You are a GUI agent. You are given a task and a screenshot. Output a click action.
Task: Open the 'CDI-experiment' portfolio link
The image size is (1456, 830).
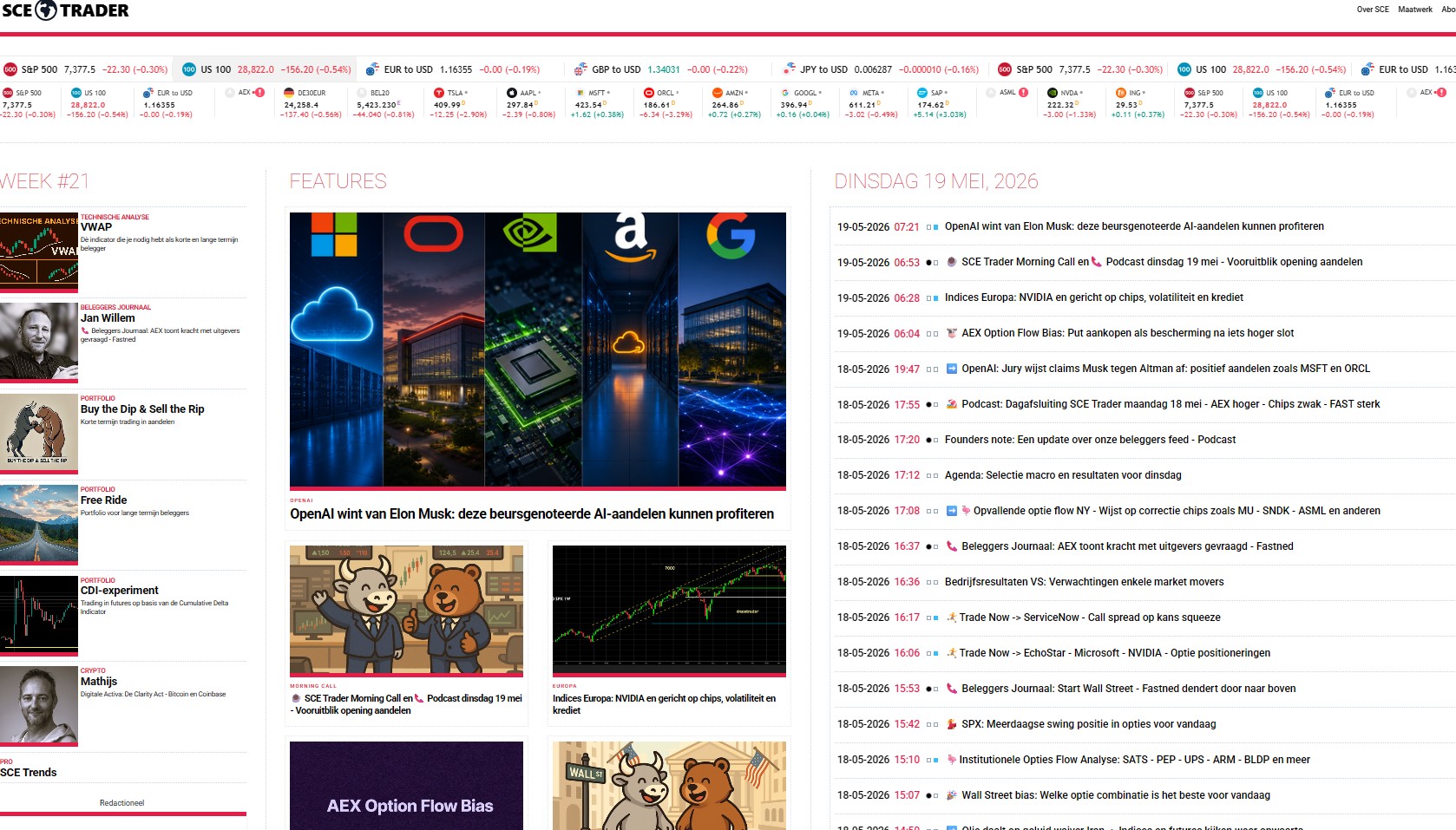coord(120,591)
